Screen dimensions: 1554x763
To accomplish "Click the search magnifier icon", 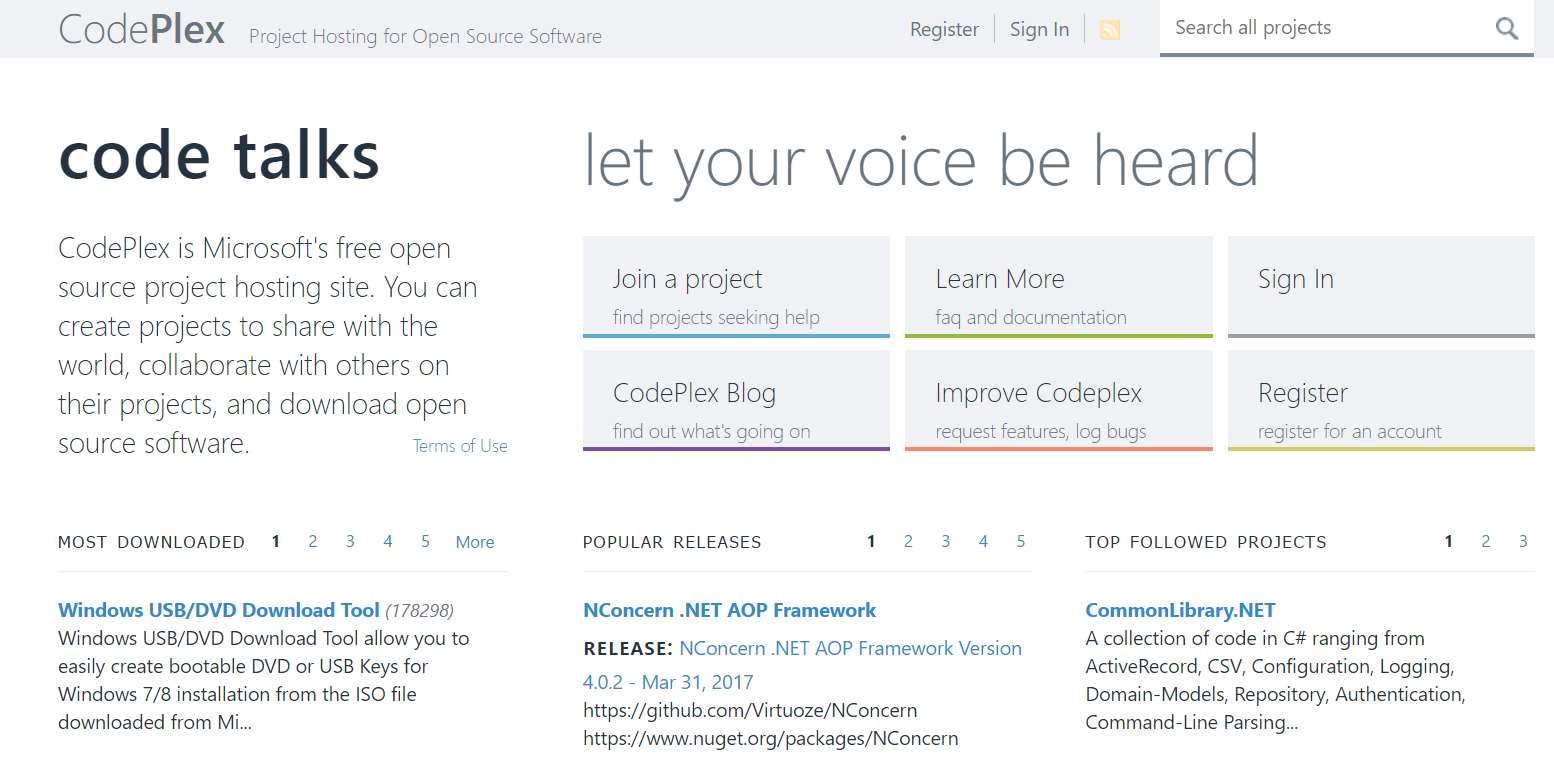I will 1506,28.
